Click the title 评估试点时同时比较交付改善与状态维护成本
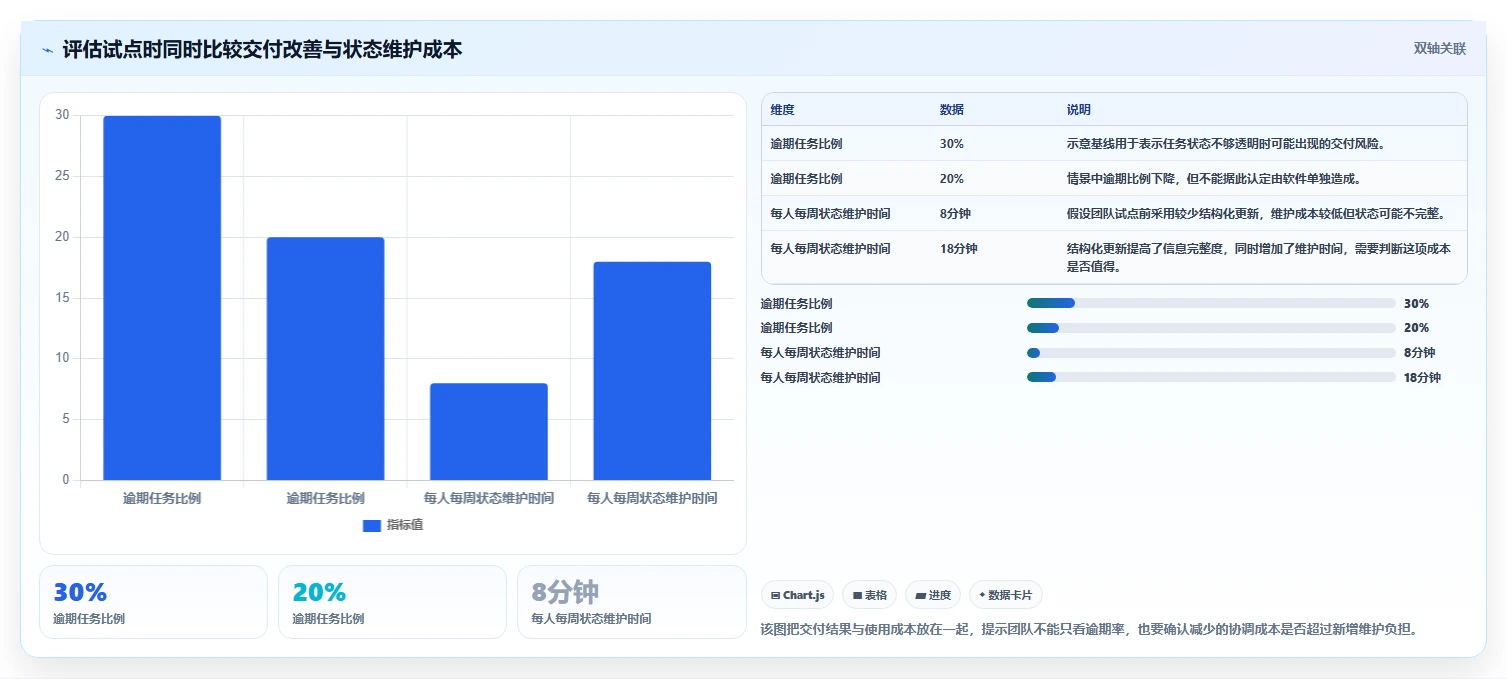The width and height of the screenshot is (1507, 679). [262, 50]
